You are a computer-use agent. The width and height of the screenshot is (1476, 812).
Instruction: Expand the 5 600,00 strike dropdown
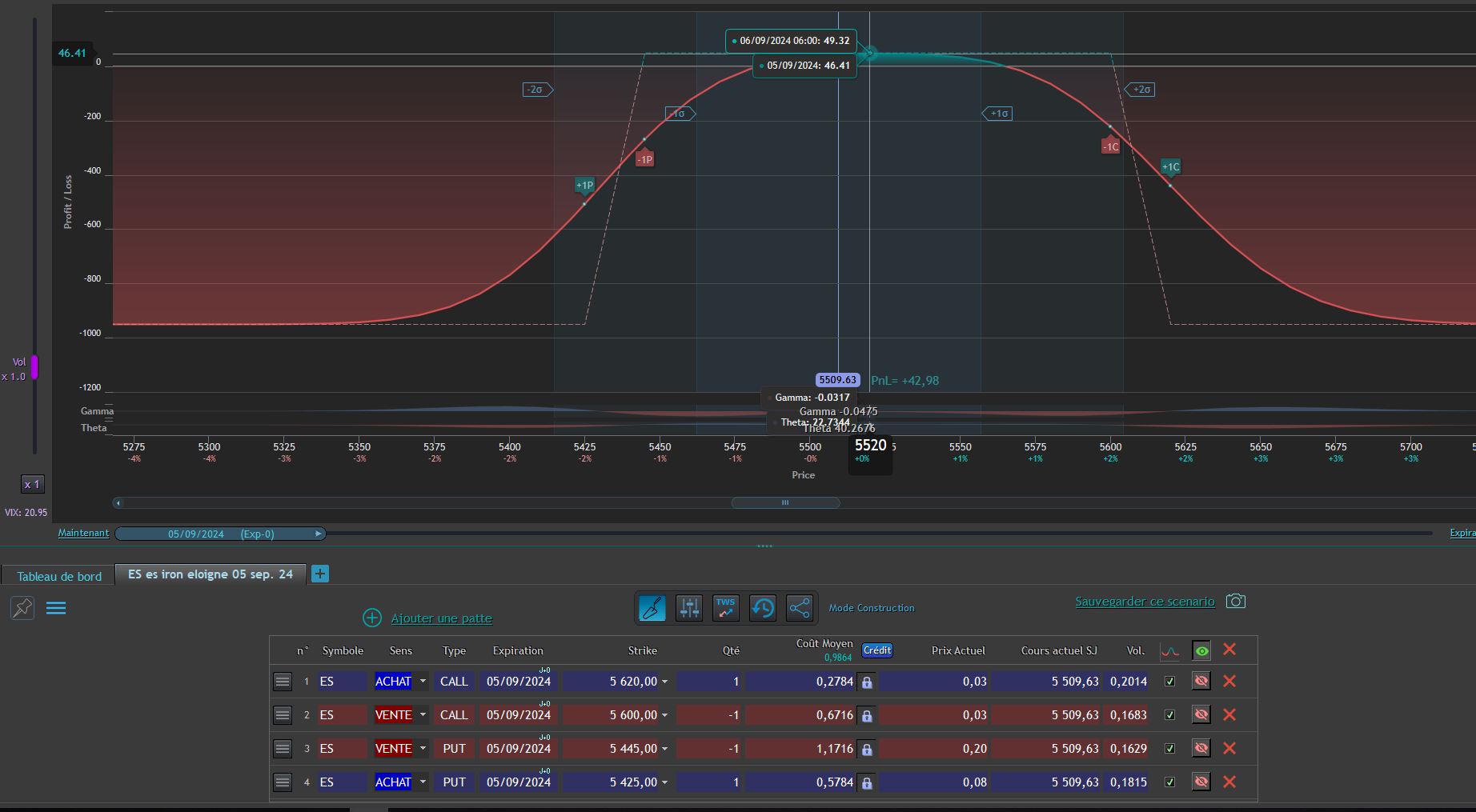pos(664,715)
